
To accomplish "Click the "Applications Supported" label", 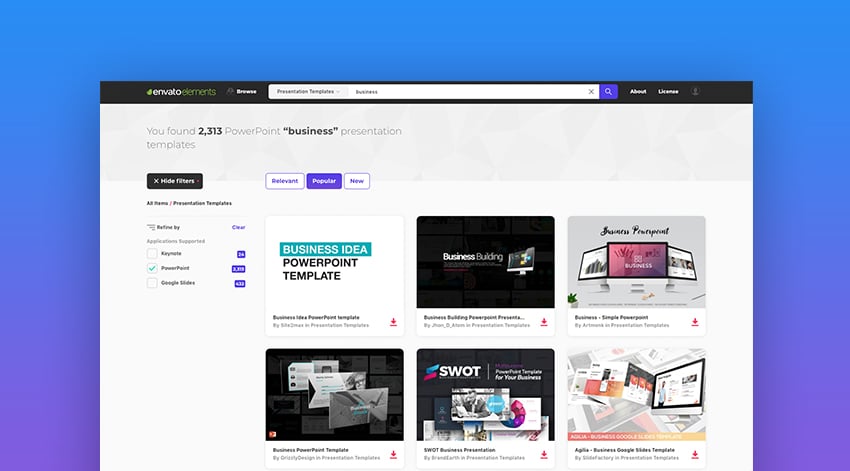I will pyautogui.click(x=176, y=241).
